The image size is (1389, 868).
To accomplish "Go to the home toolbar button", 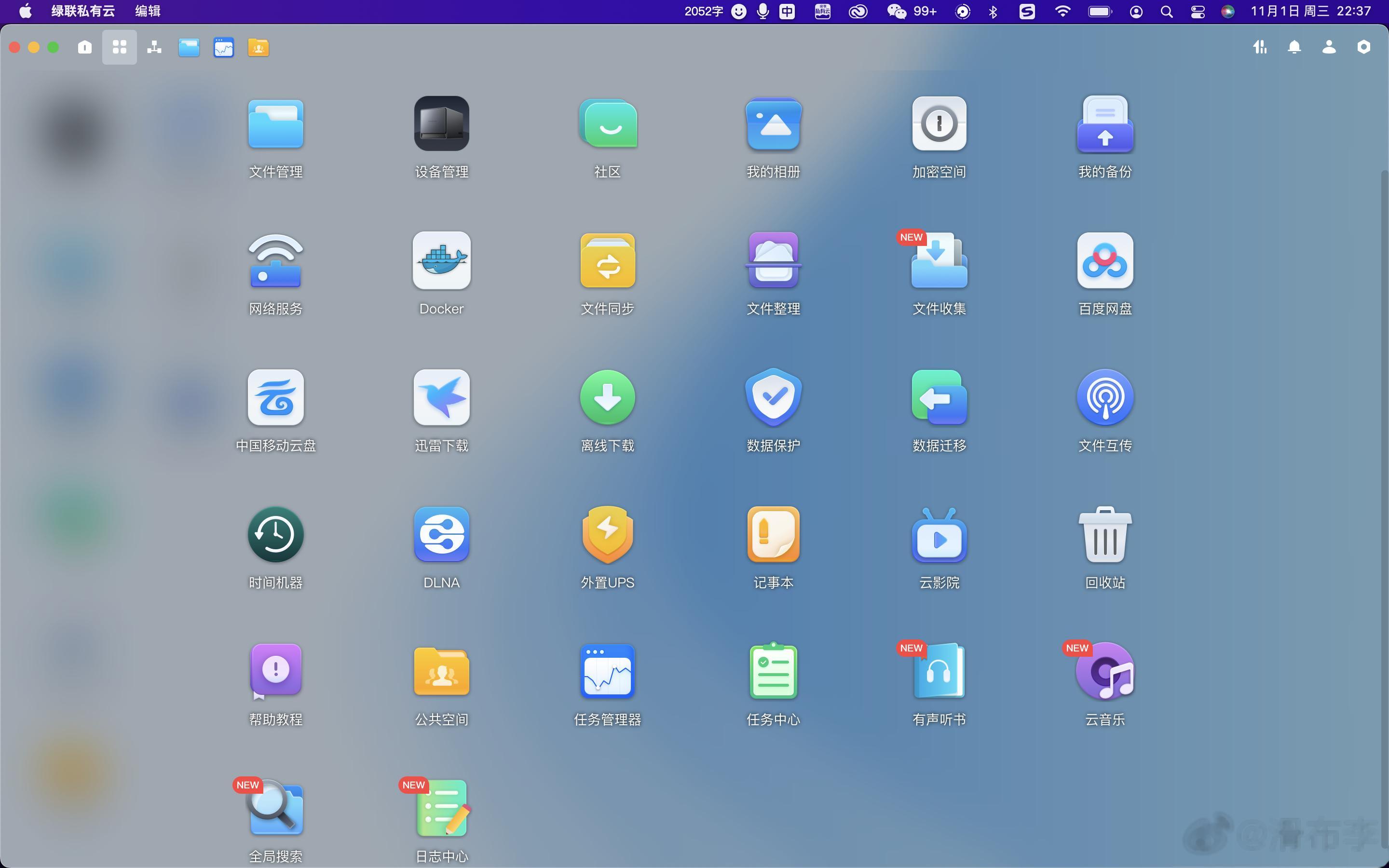I will coord(84,47).
